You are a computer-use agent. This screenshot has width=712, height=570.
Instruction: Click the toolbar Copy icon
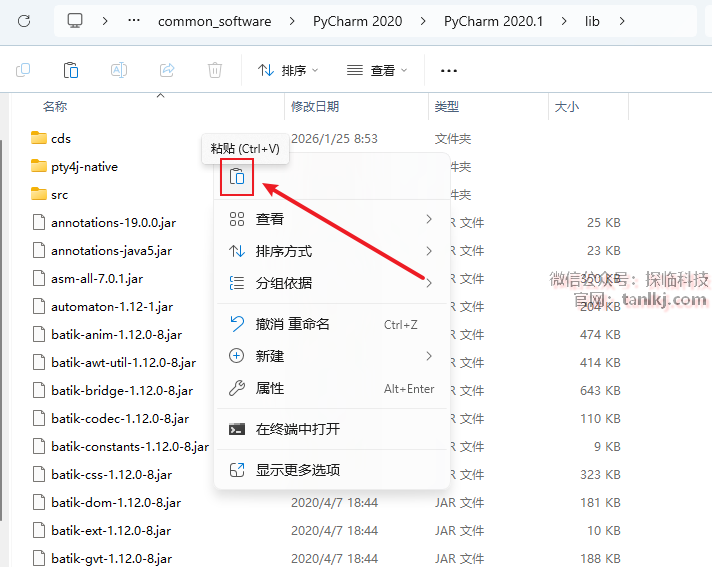click(23, 70)
